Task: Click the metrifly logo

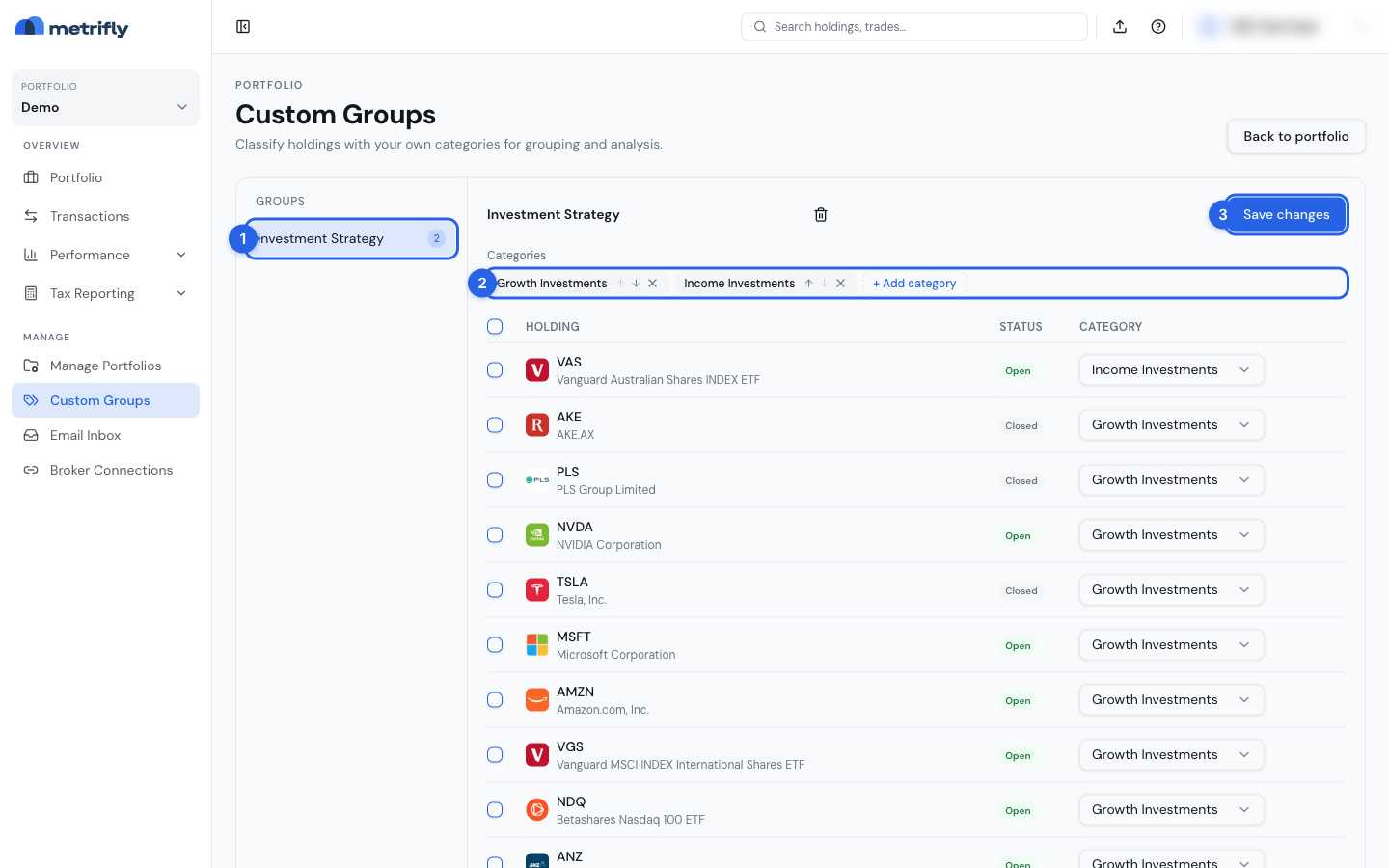Action: (72, 27)
